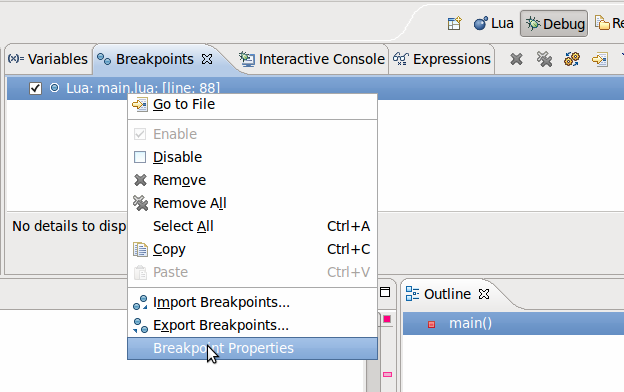
Task: Click the Remove Selected Breakpoints toolbar icon
Action: pyautogui.click(x=516, y=59)
